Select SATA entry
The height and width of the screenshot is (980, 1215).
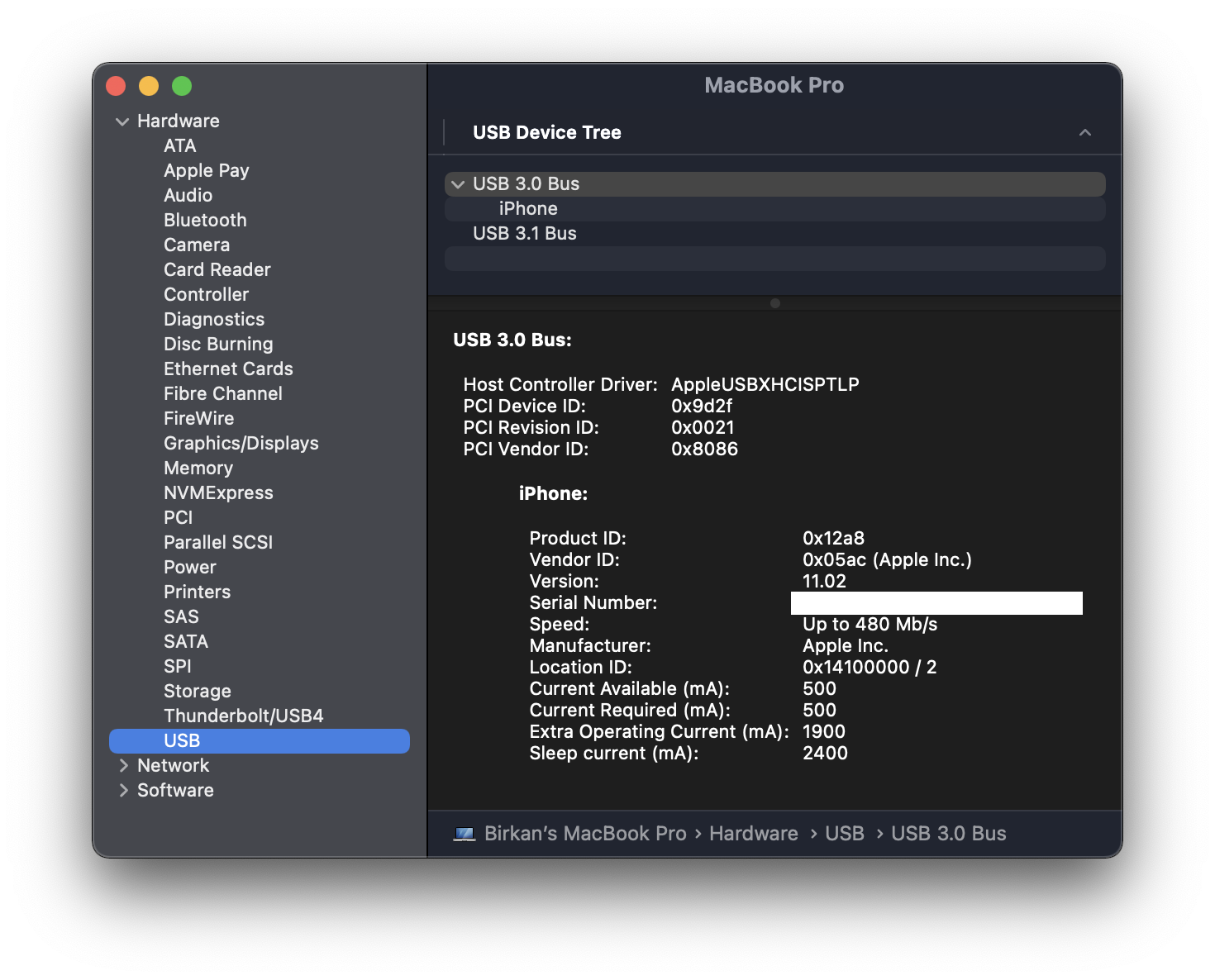pyautogui.click(x=186, y=641)
